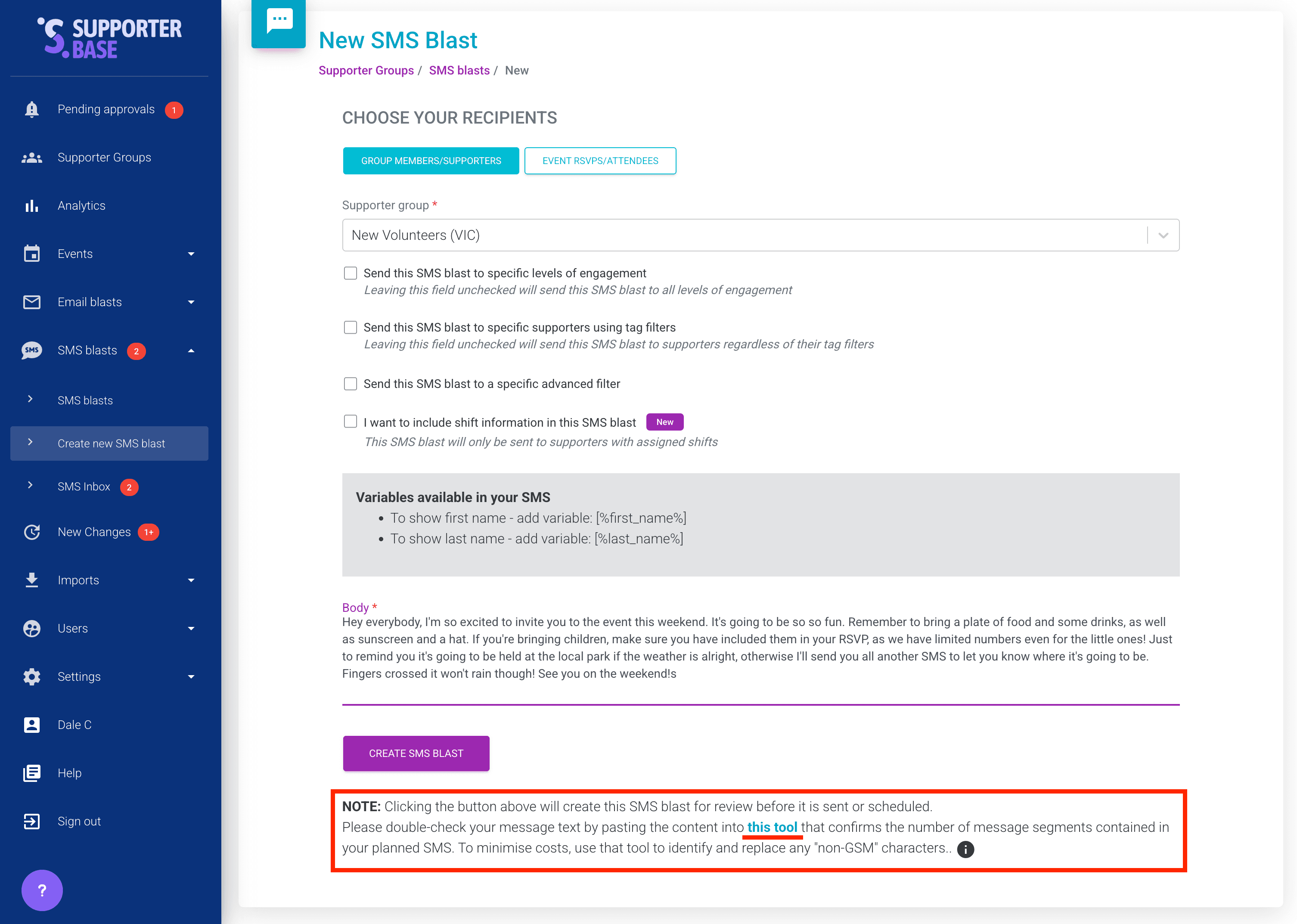Viewport: 1297px width, 924px height.
Task: Check the tag filters checkbox
Action: [x=351, y=327]
